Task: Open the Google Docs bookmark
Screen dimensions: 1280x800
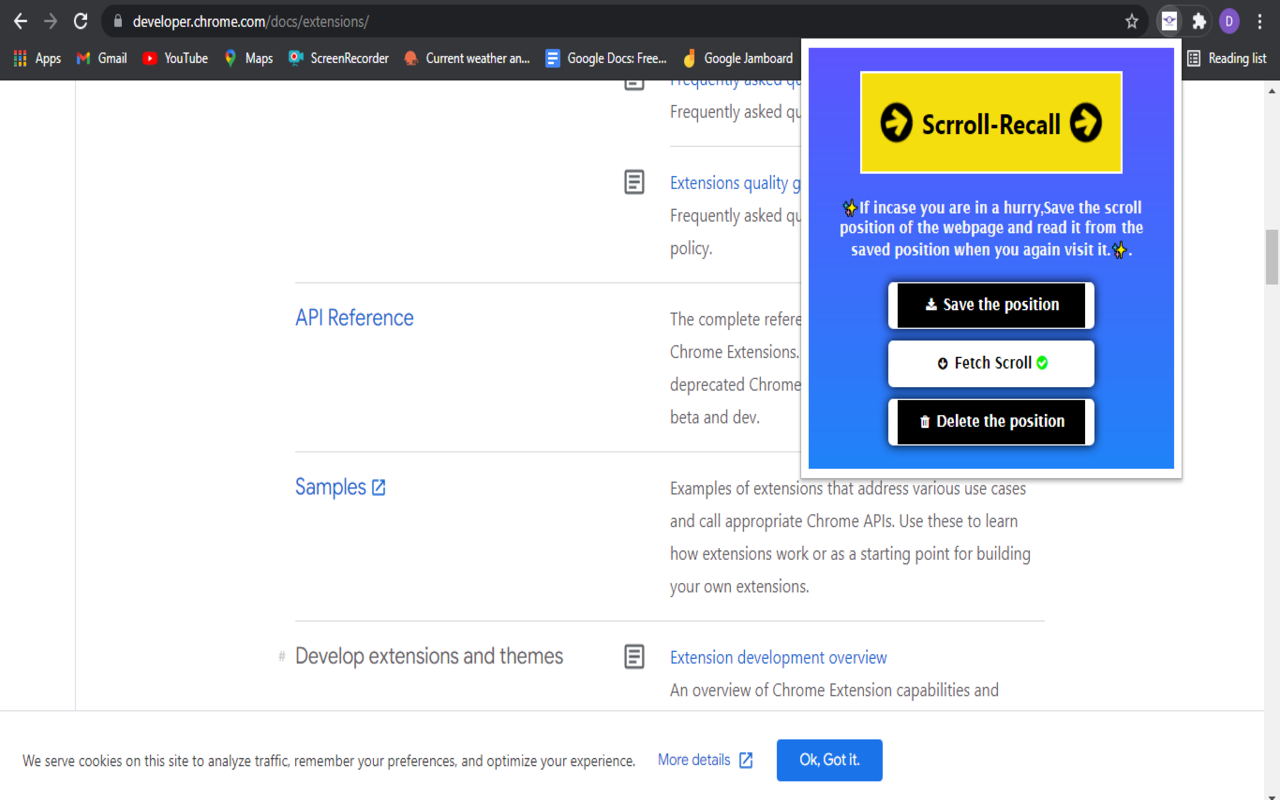Action: (606, 58)
